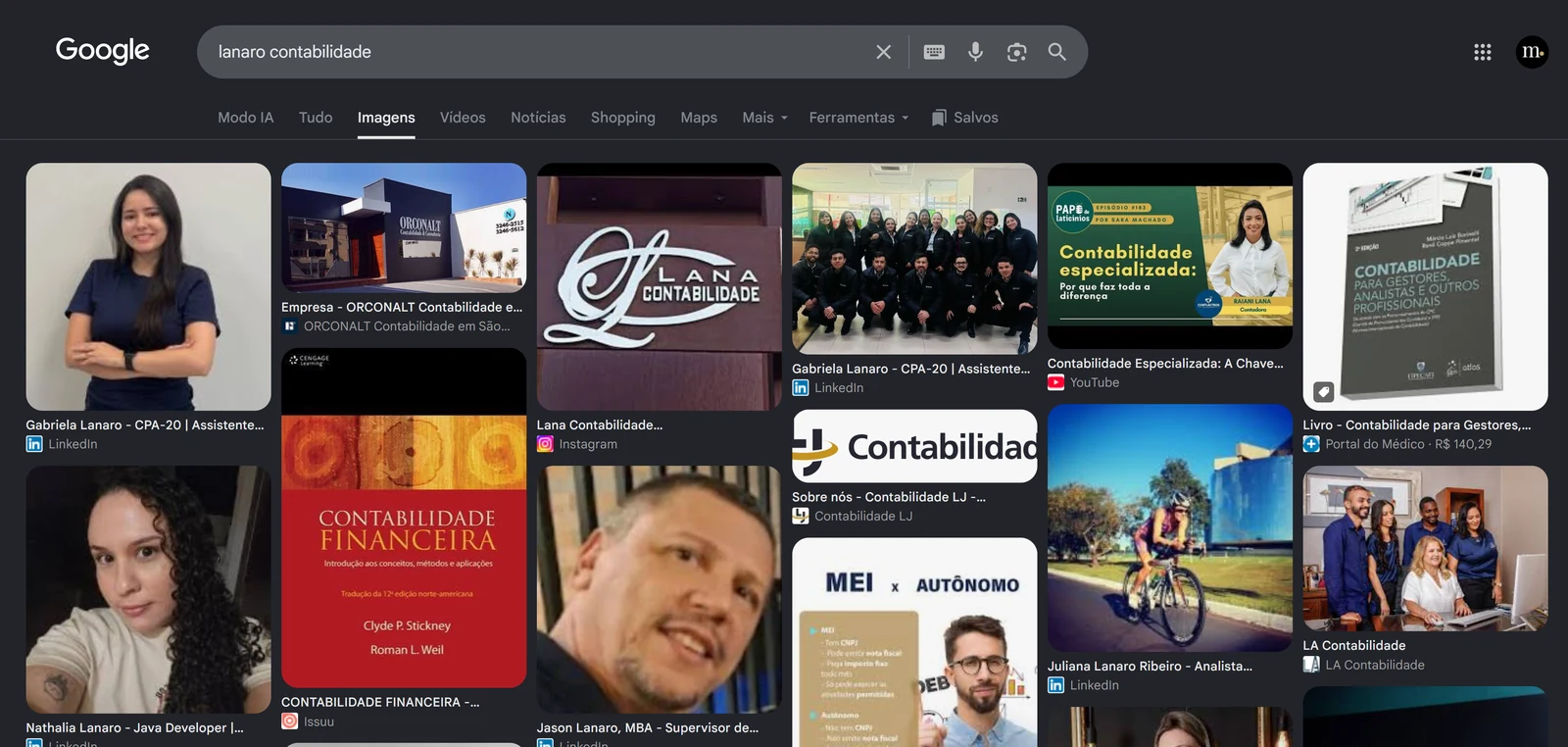Click the Portal do Médico source icon
This screenshot has height=747, width=1568.
click(x=1311, y=444)
